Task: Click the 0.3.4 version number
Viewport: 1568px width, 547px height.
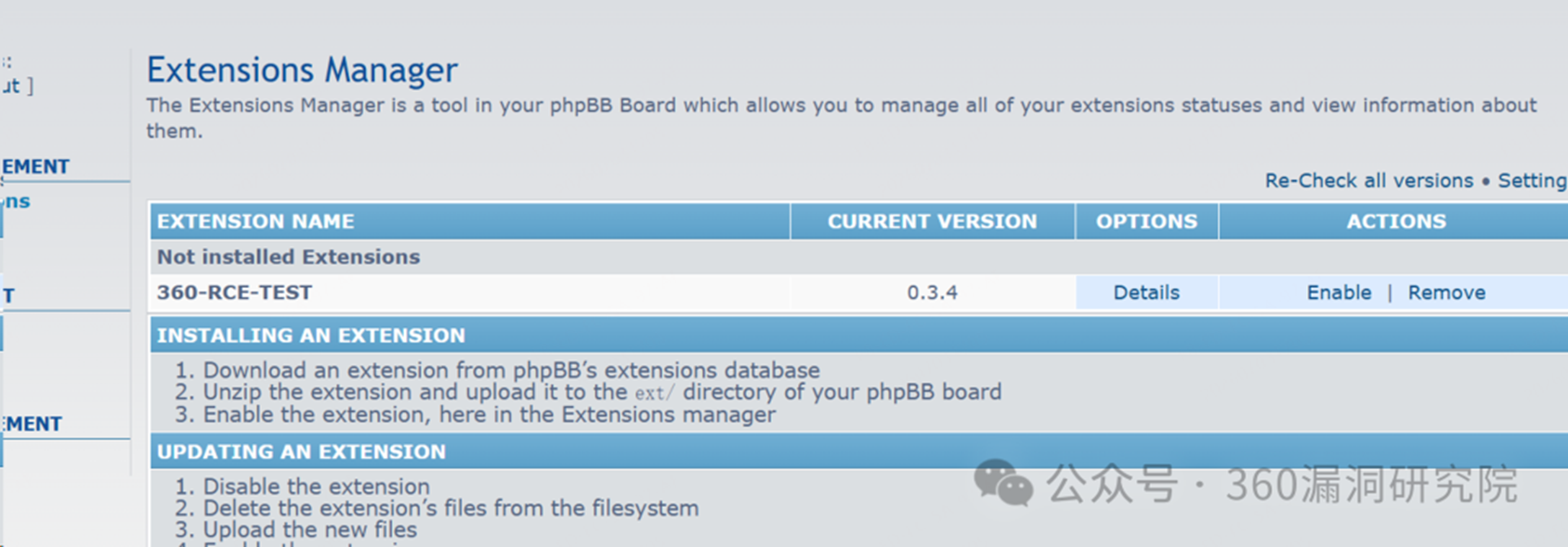Action: point(932,293)
